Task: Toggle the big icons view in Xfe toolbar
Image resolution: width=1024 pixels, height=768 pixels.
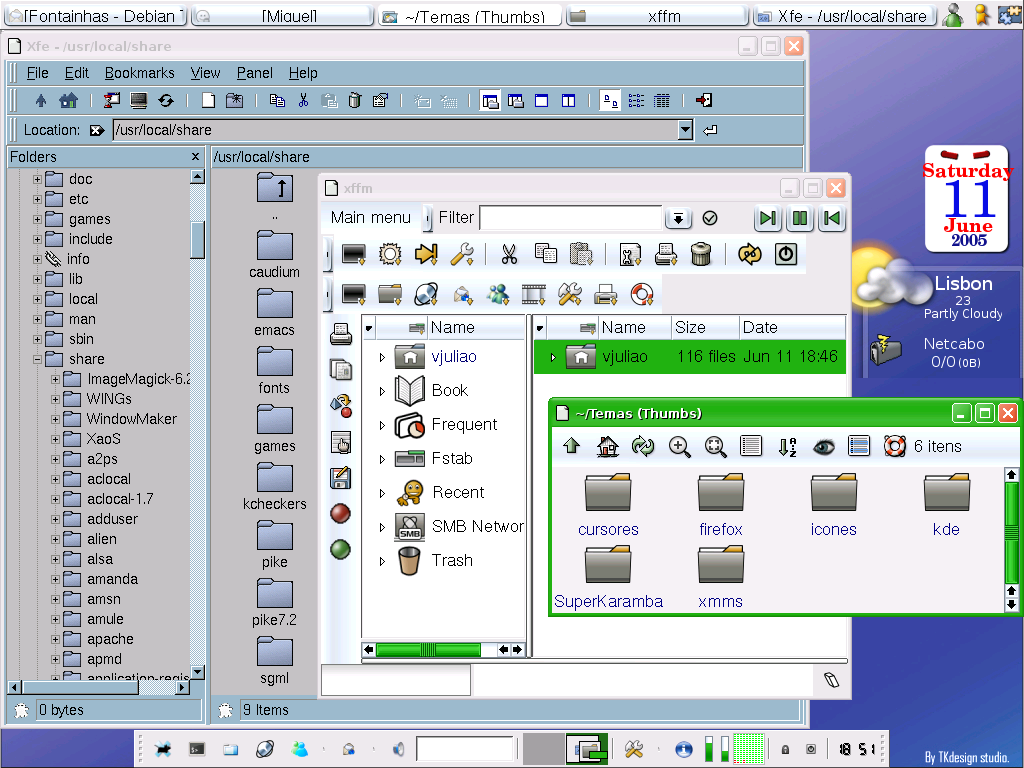Action: (610, 101)
